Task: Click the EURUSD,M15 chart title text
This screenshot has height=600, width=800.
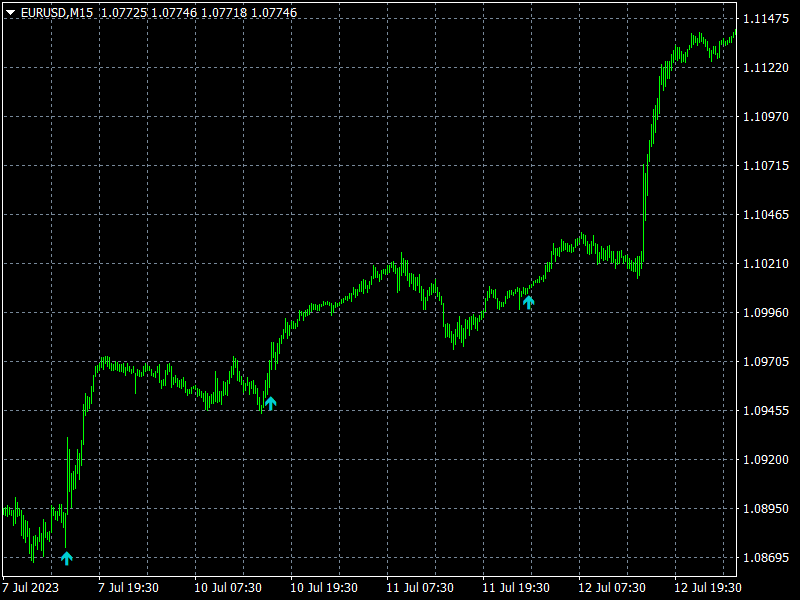Action: pyautogui.click(x=57, y=13)
